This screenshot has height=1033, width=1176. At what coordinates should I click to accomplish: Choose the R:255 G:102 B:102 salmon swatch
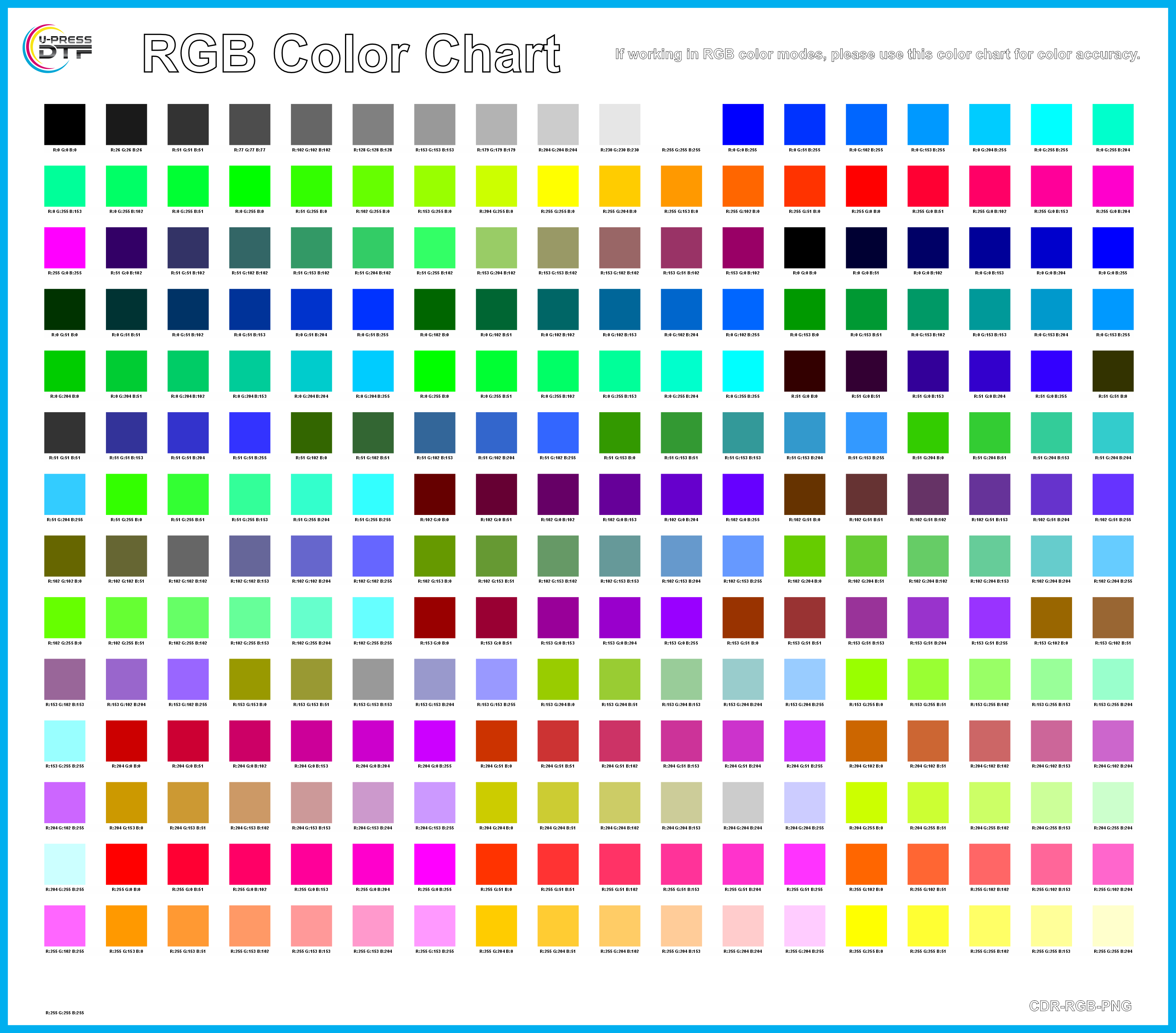989,864
